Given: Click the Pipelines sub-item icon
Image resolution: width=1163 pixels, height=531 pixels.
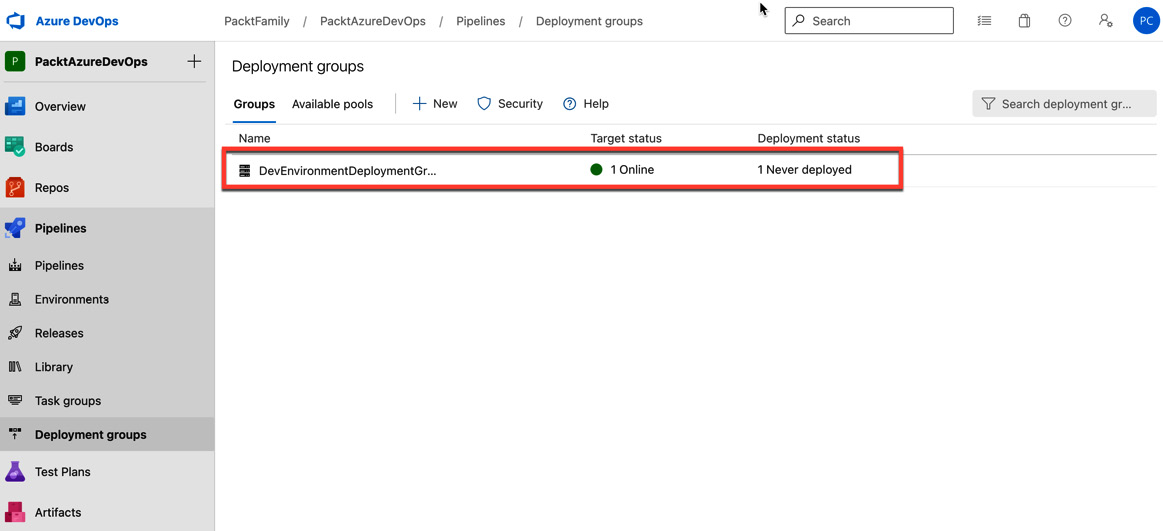Looking at the screenshot, I should 15,266.
